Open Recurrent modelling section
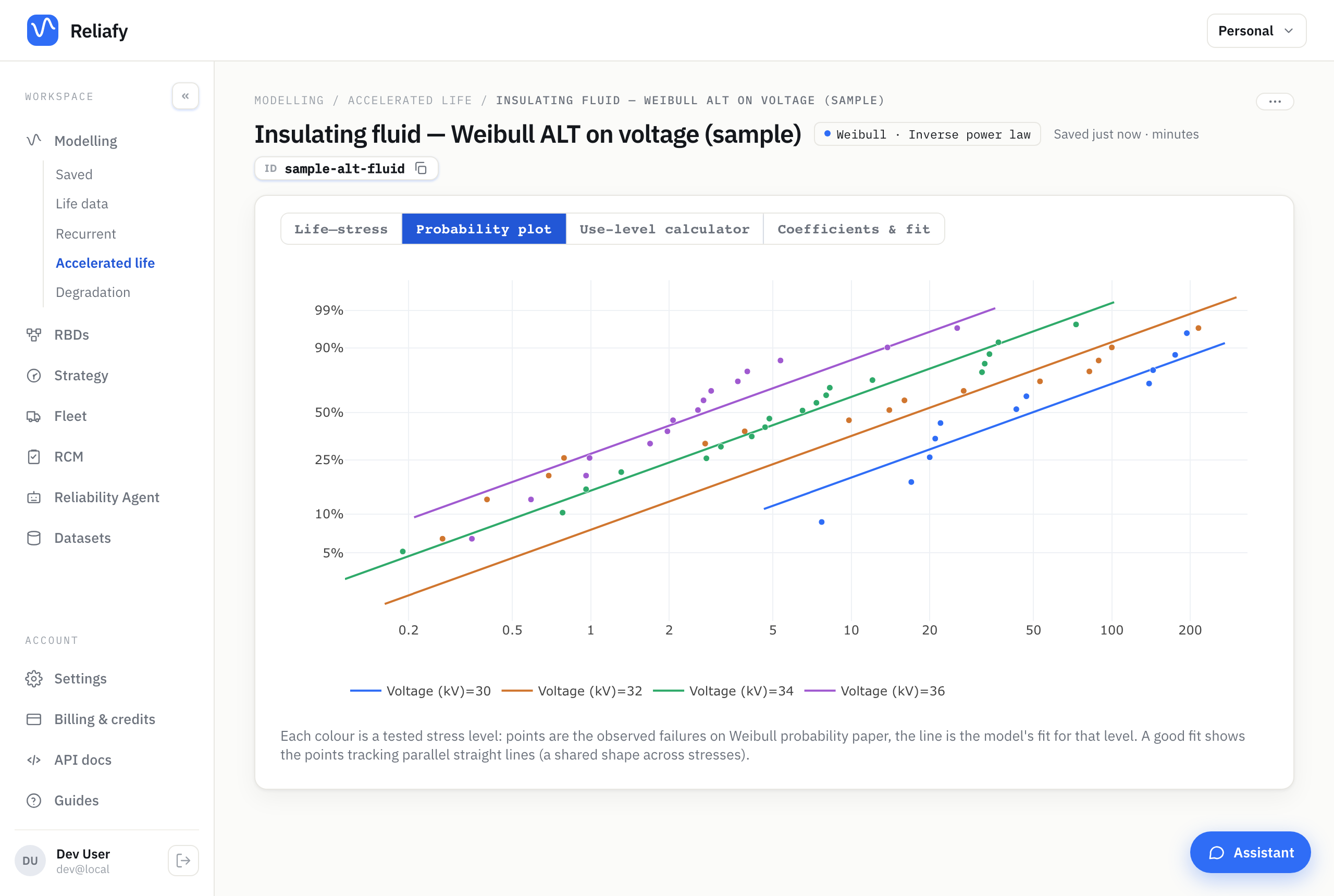Image resolution: width=1334 pixels, height=896 pixels. pos(86,234)
